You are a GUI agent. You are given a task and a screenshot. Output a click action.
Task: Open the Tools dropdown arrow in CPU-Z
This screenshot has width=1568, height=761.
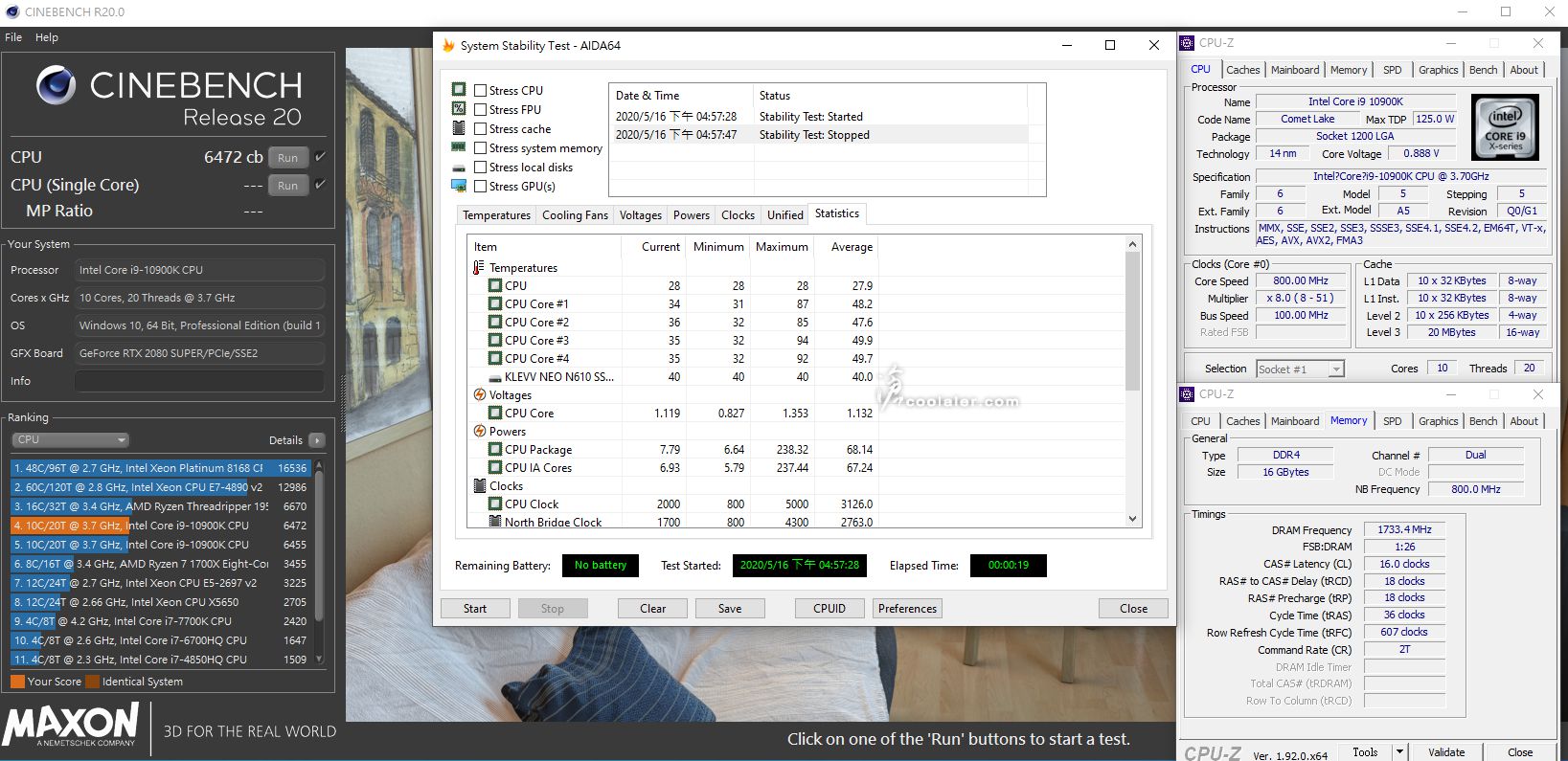click(1399, 751)
